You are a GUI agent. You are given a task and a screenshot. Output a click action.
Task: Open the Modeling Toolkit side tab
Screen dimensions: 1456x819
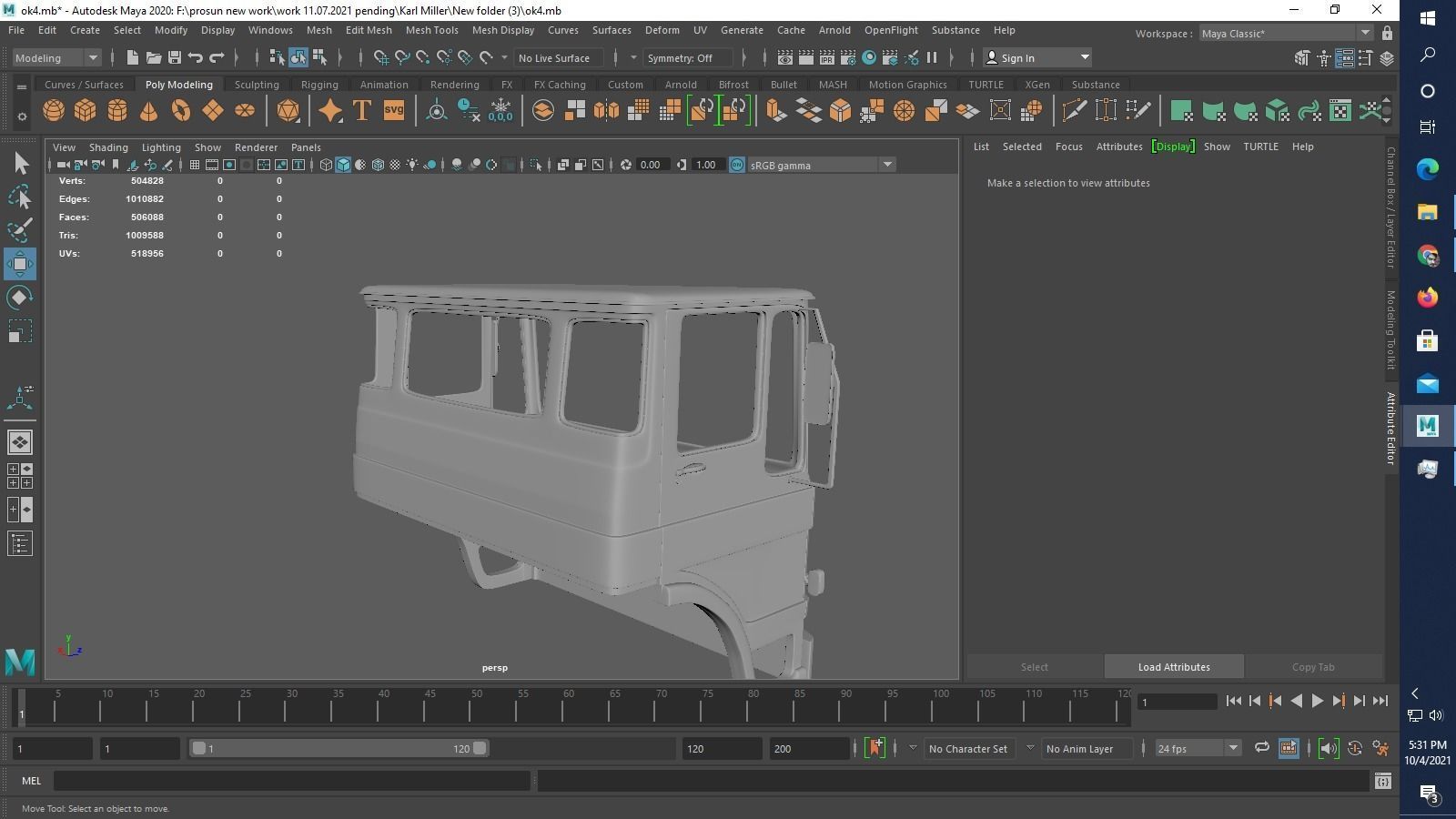pyautogui.click(x=1390, y=329)
